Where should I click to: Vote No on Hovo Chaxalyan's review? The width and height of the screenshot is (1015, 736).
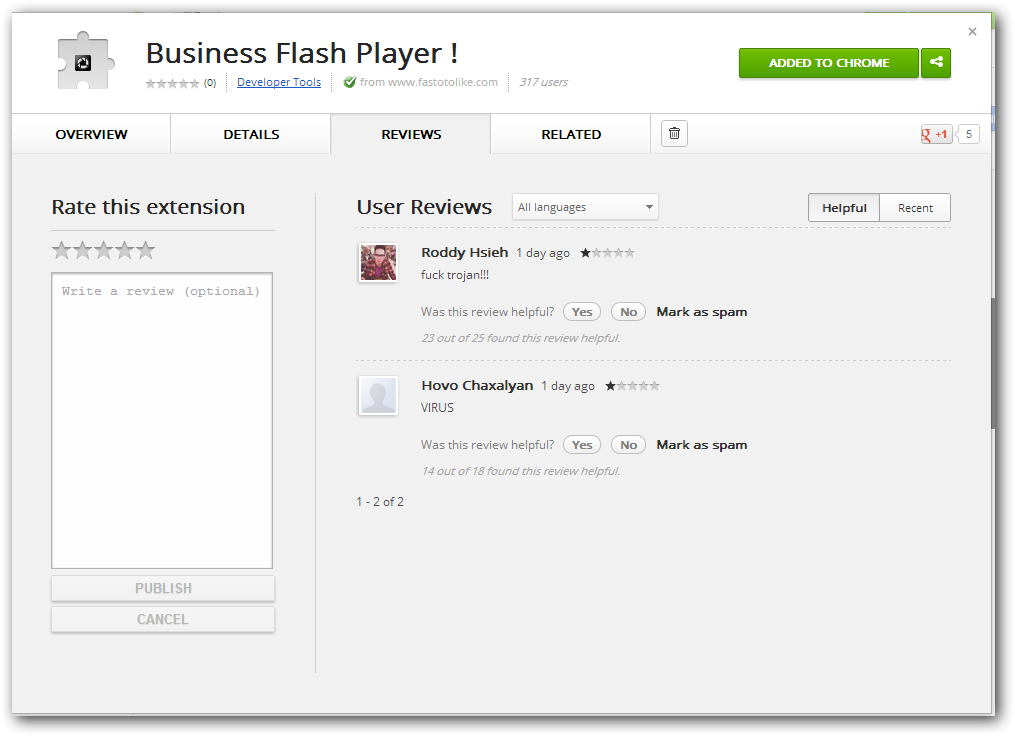click(628, 445)
